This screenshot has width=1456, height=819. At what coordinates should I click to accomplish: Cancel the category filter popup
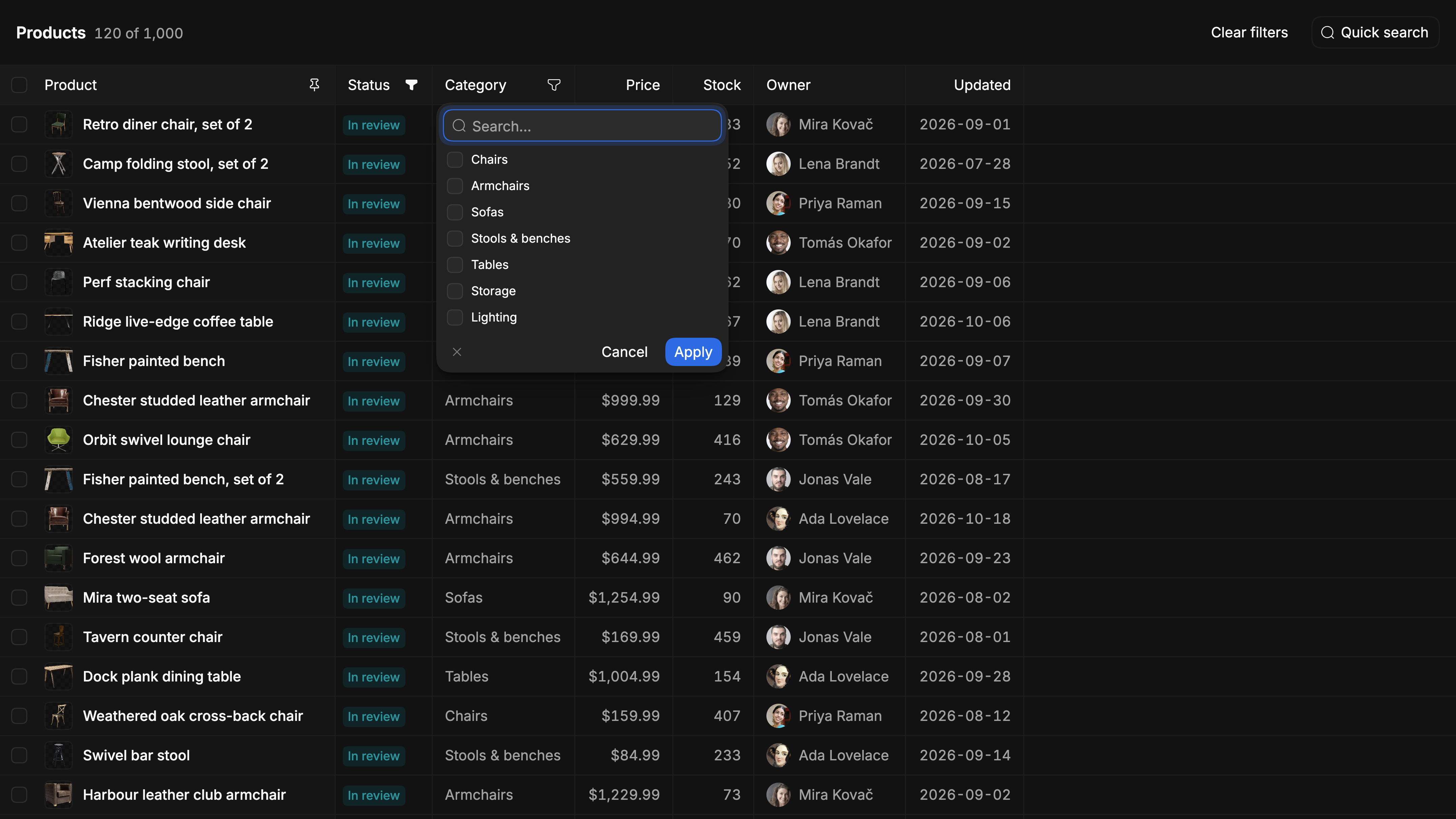click(x=624, y=352)
